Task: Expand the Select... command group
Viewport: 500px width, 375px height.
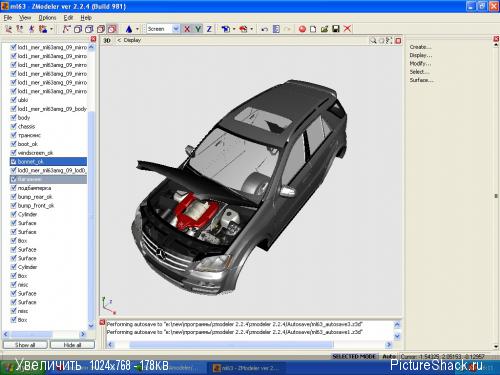Action: click(419, 72)
